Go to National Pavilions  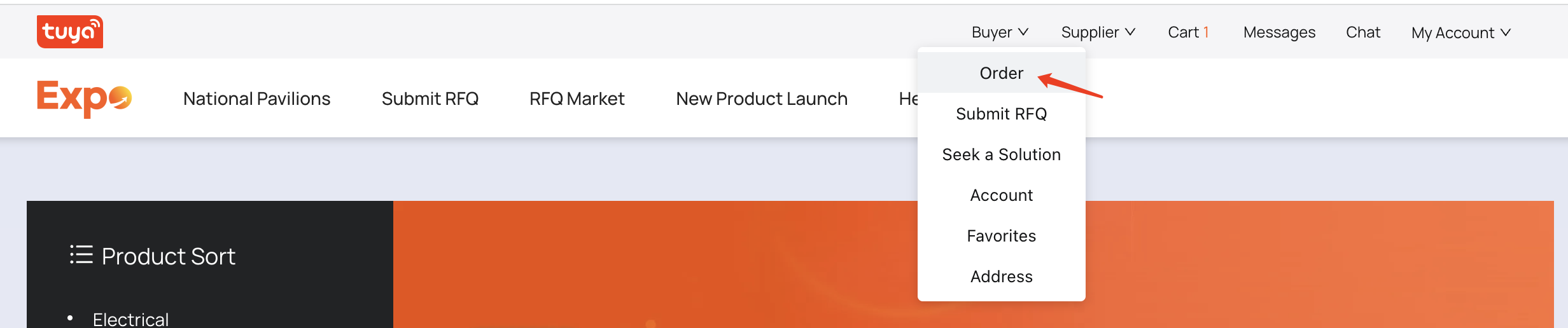tap(256, 99)
